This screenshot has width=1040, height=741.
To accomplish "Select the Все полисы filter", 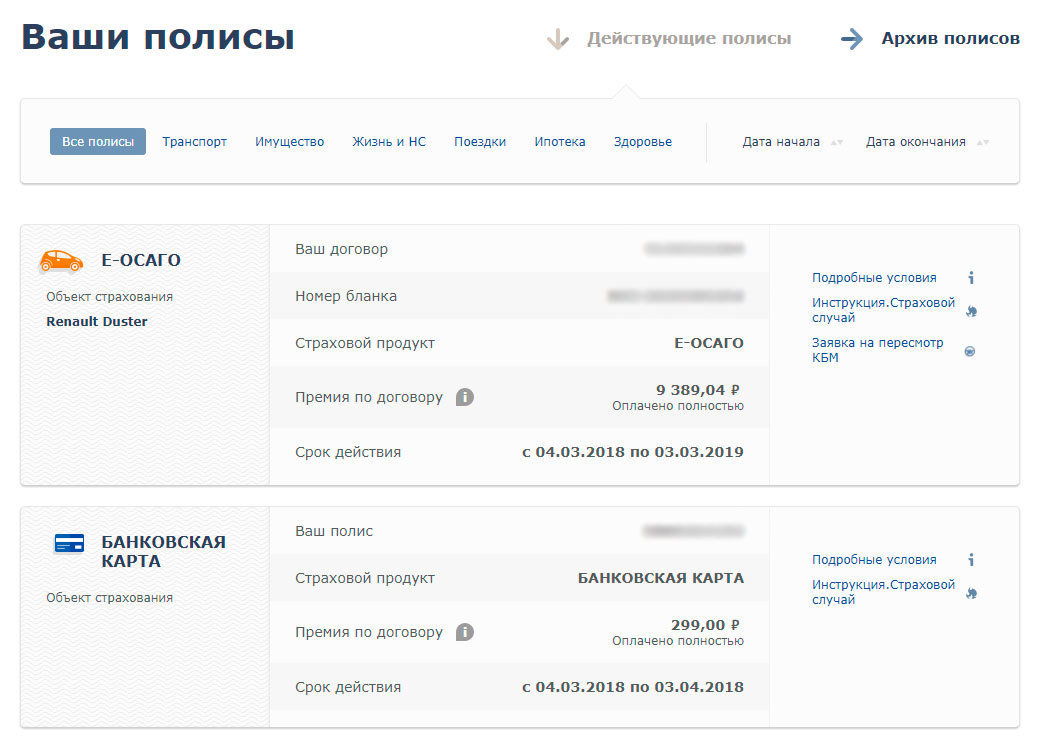I will (x=98, y=141).
